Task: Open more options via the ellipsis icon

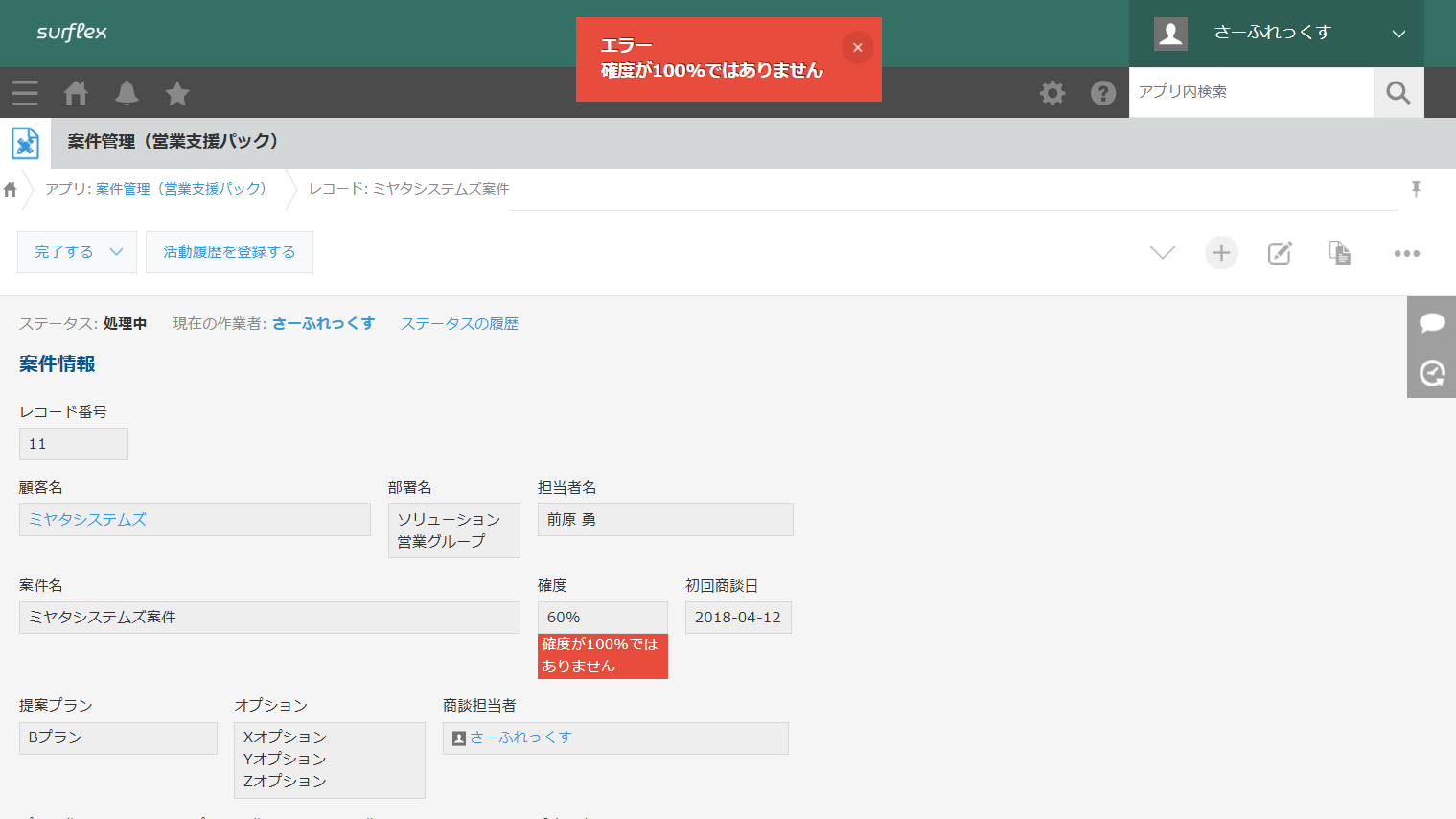Action: [x=1406, y=252]
